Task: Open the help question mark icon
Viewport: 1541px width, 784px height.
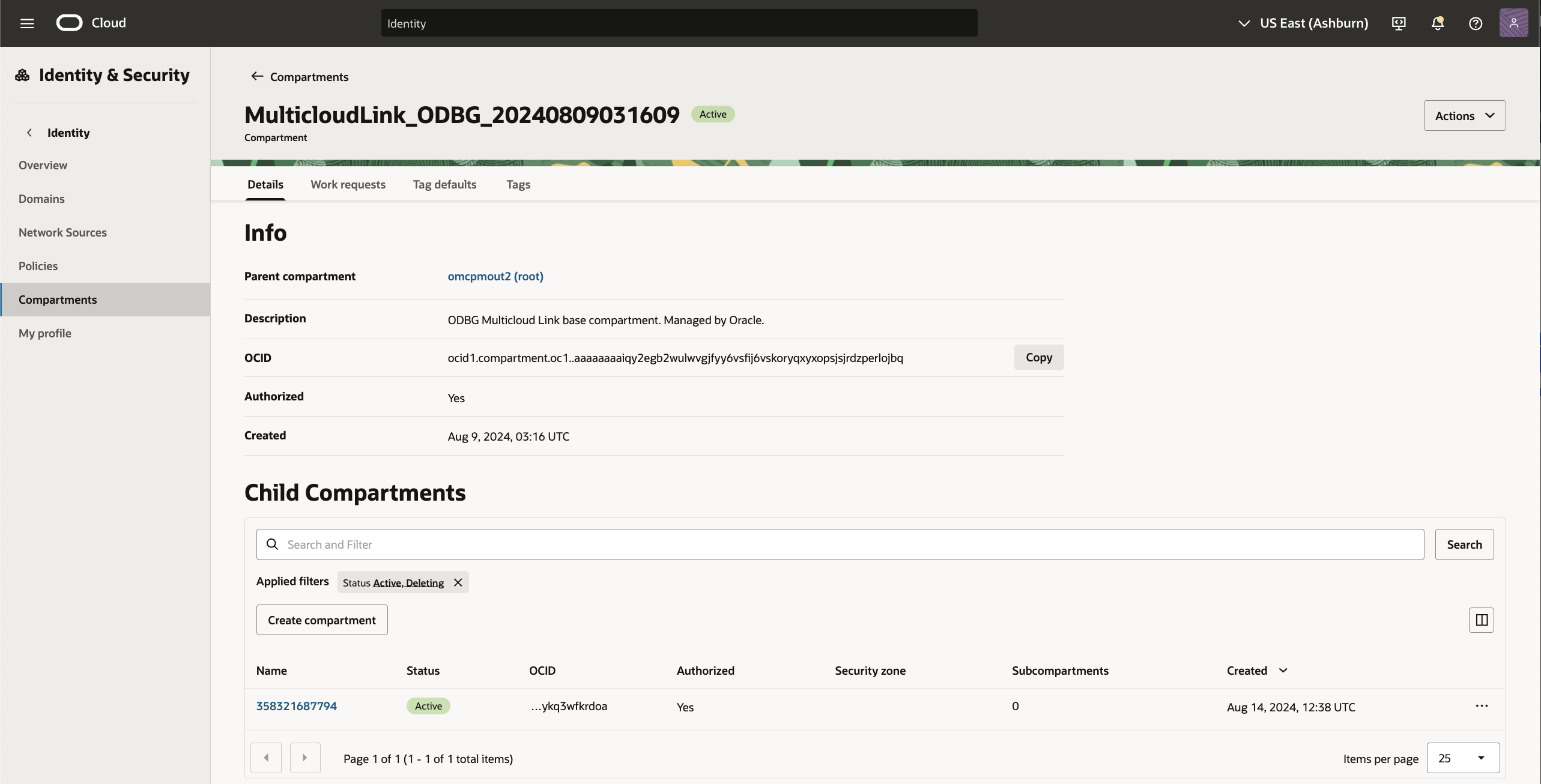Action: pos(1476,23)
